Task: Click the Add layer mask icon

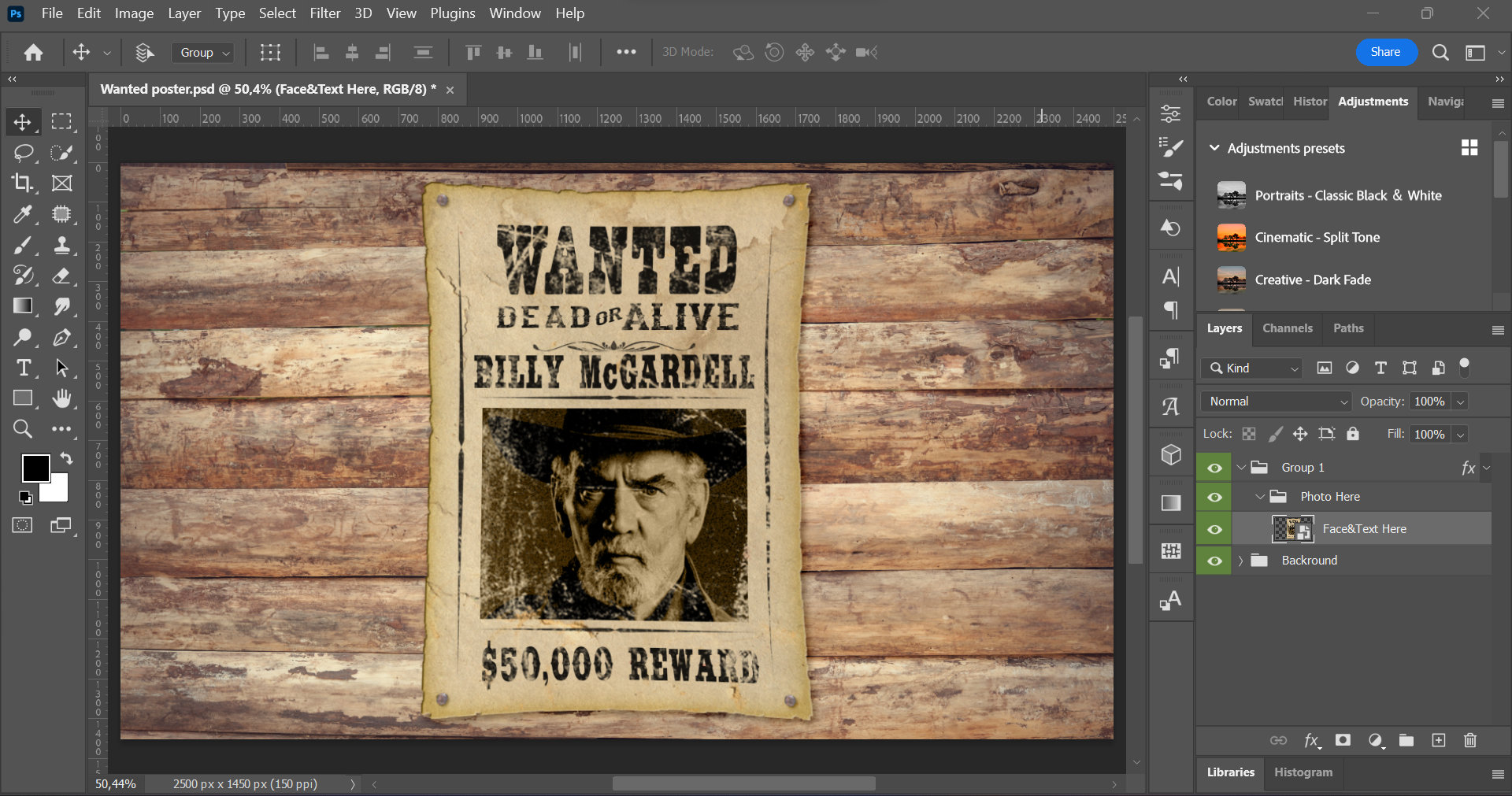Action: click(1344, 740)
